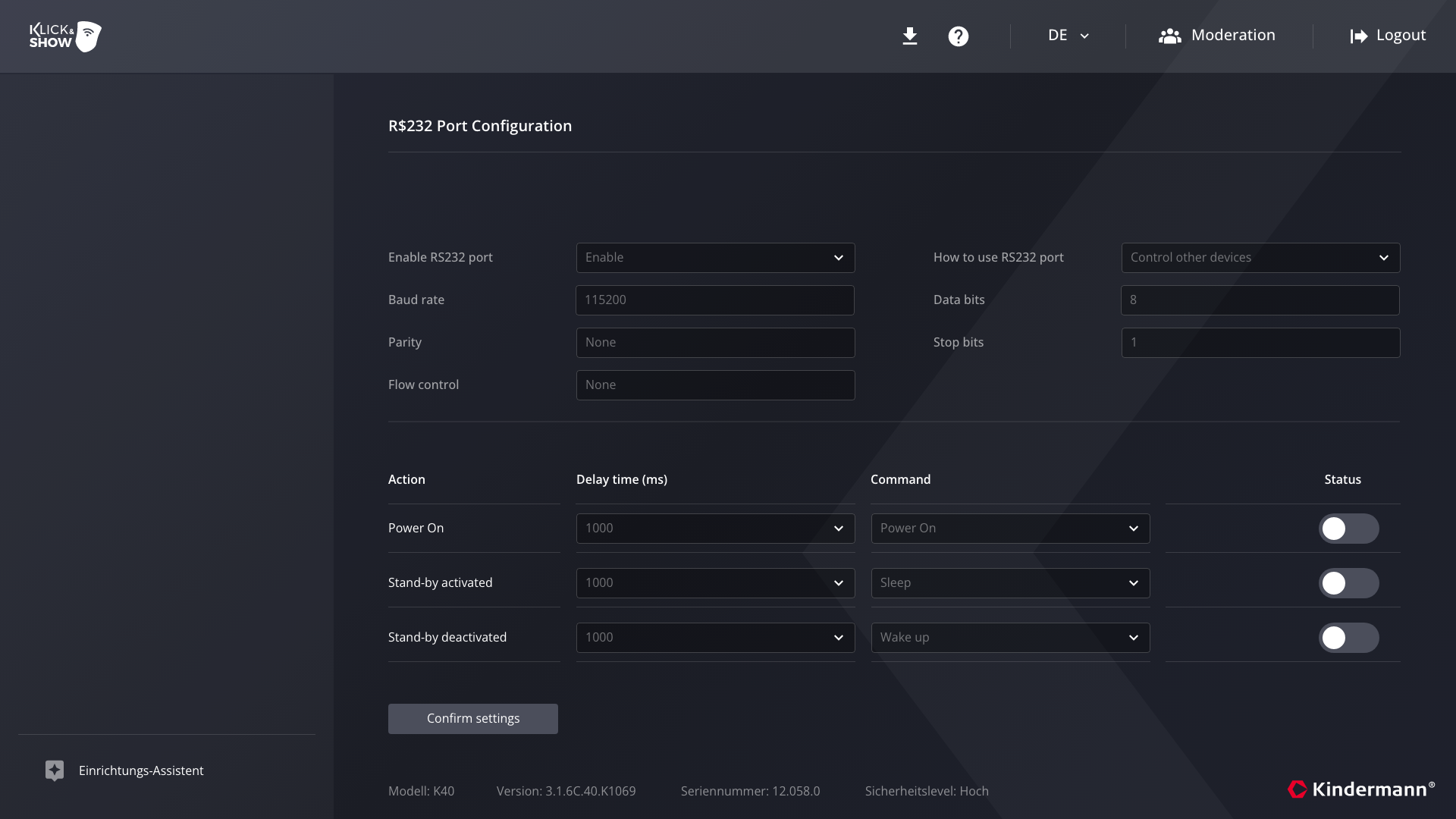Open the help question mark icon
This screenshot has width=1456, height=819.
(959, 36)
